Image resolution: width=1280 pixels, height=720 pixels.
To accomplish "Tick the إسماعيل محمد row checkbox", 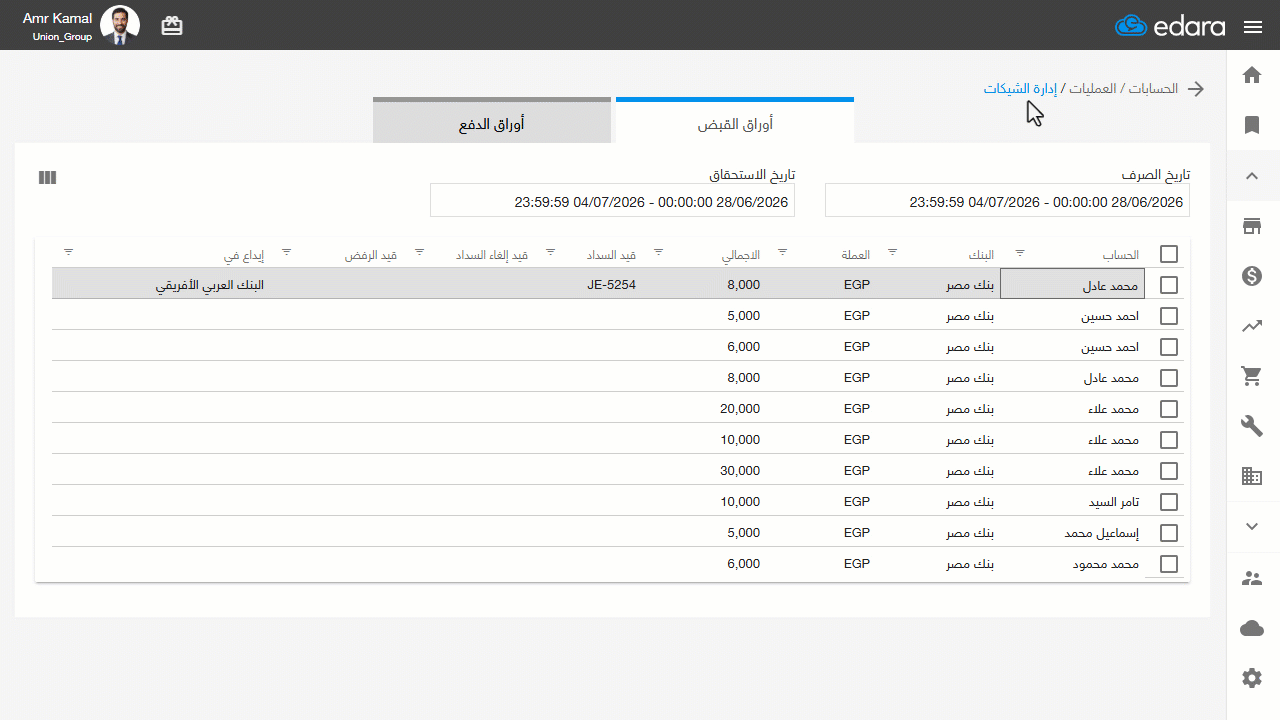I will pyautogui.click(x=1169, y=533).
